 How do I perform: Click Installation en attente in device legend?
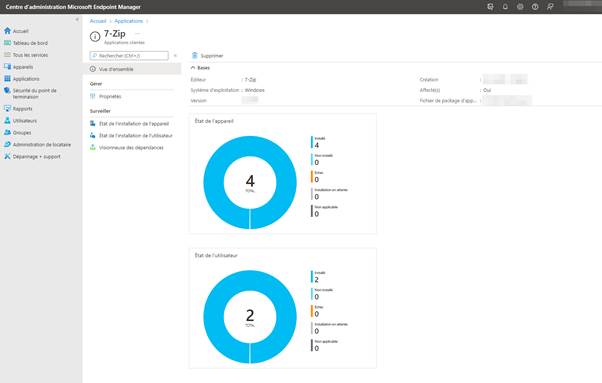[x=331, y=190]
